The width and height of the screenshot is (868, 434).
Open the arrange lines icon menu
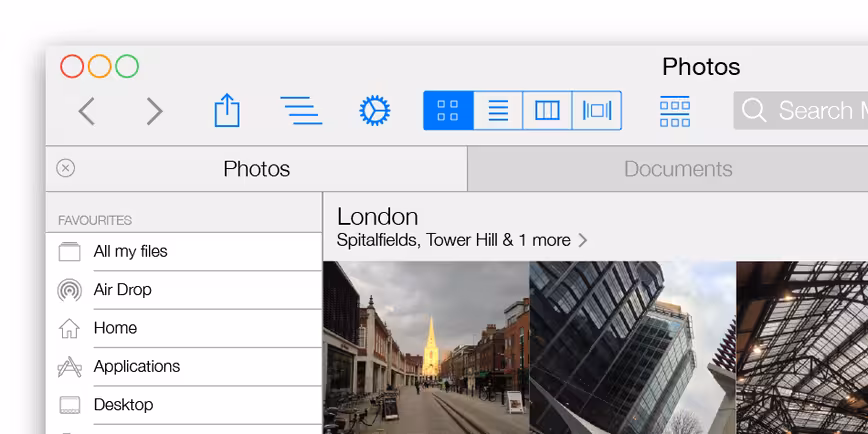(301, 110)
